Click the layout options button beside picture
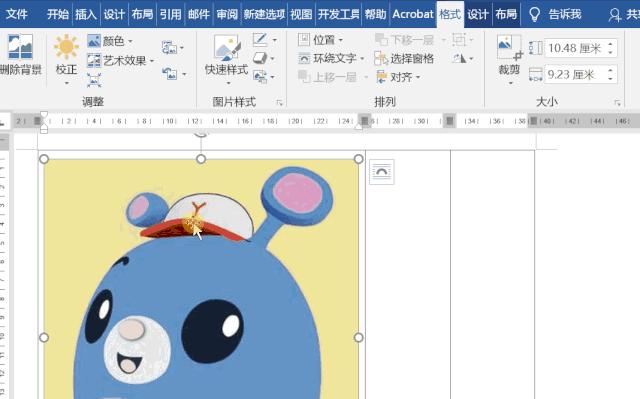 (382, 172)
